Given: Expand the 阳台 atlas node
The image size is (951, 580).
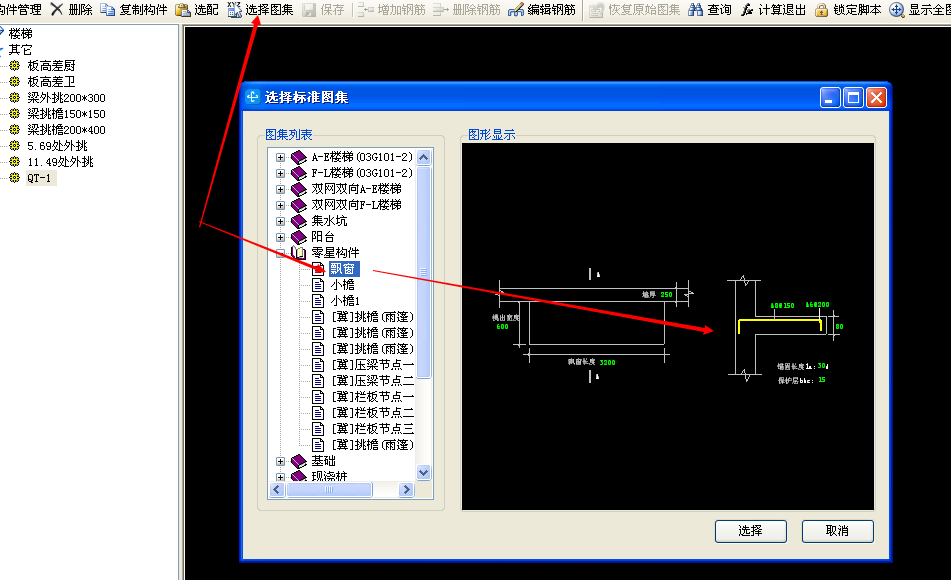Looking at the screenshot, I should (x=280, y=237).
